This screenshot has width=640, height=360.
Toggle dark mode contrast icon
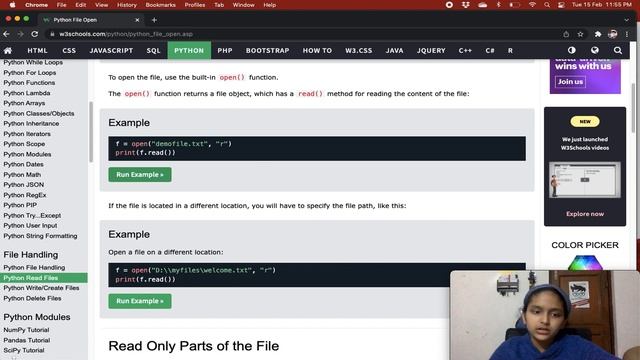[571, 50]
